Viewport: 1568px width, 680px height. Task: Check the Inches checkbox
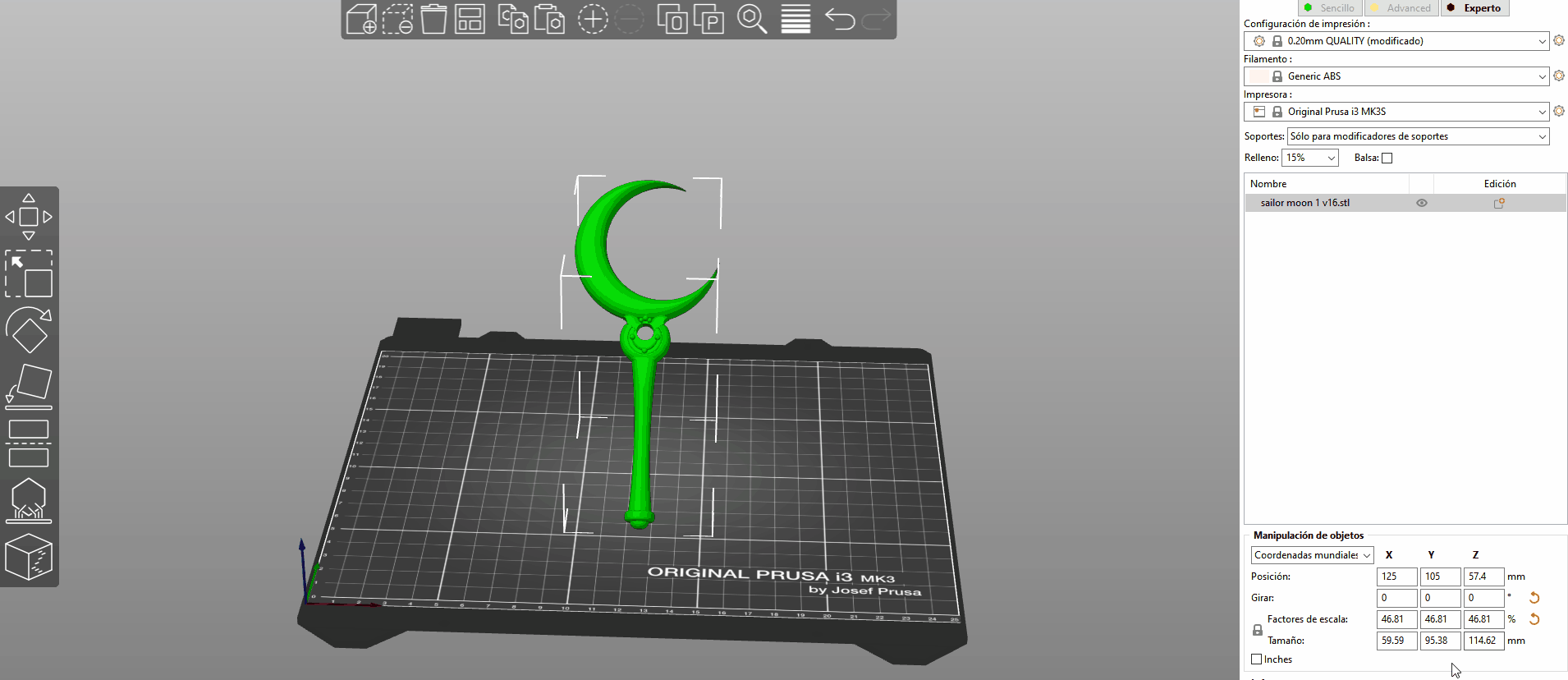pyautogui.click(x=1256, y=659)
